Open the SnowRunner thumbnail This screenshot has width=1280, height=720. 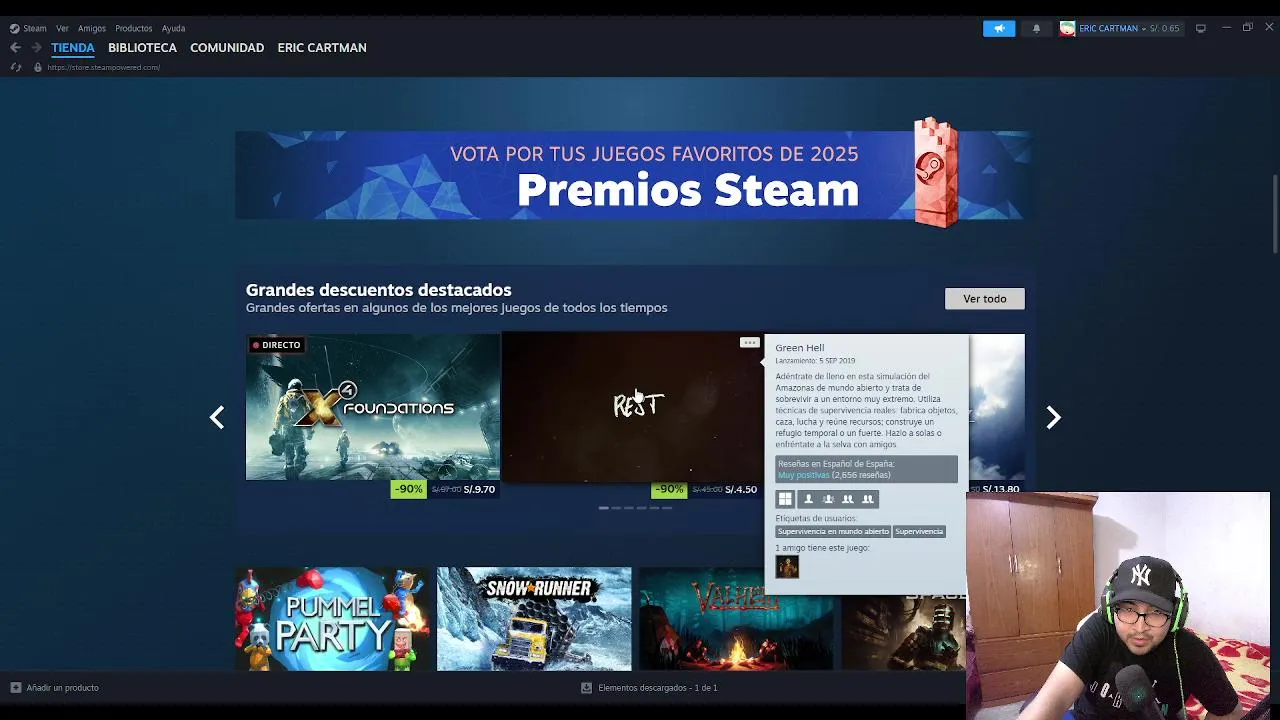(534, 619)
